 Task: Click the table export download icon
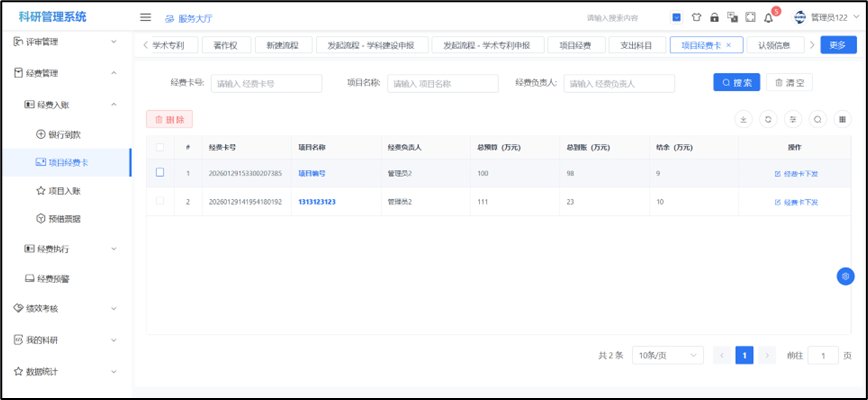(x=743, y=119)
